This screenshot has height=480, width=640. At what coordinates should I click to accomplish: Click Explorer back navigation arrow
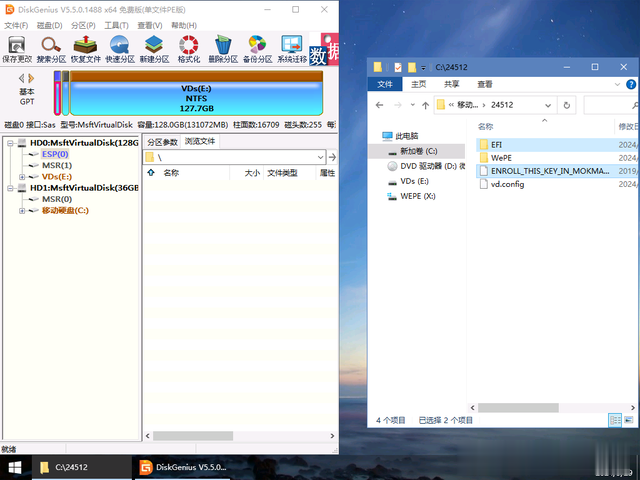380,105
